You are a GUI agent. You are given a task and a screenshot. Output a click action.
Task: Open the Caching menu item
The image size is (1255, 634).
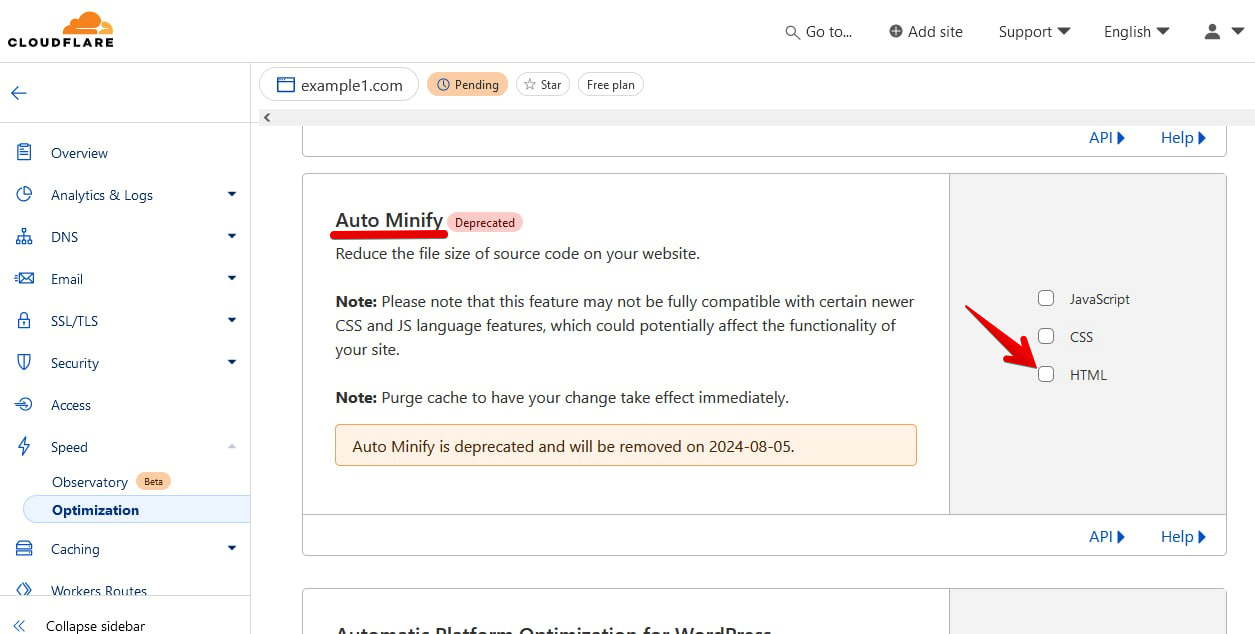point(75,549)
